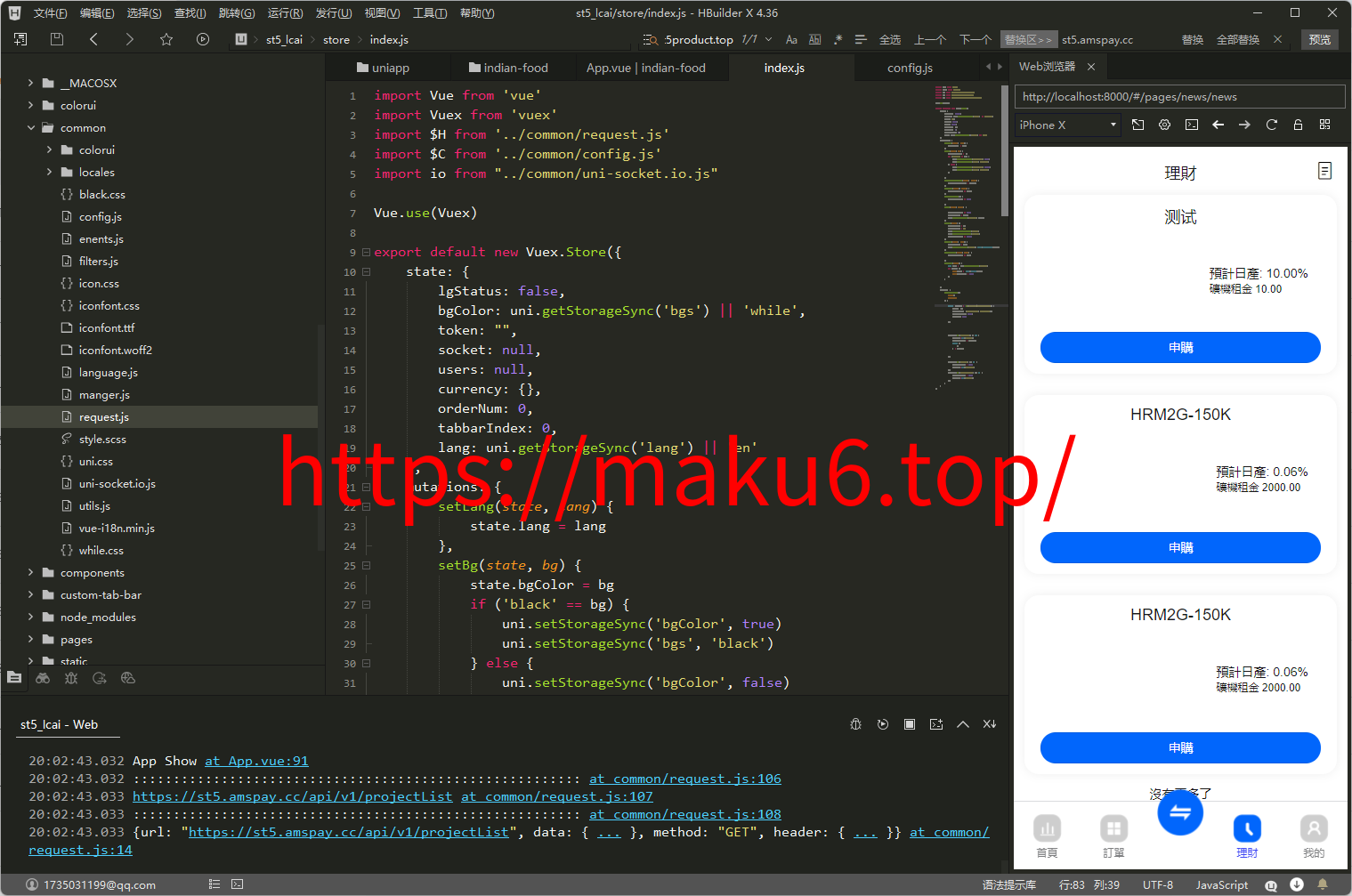
Task: Open the 文件(F) menu
Action: pos(50,13)
